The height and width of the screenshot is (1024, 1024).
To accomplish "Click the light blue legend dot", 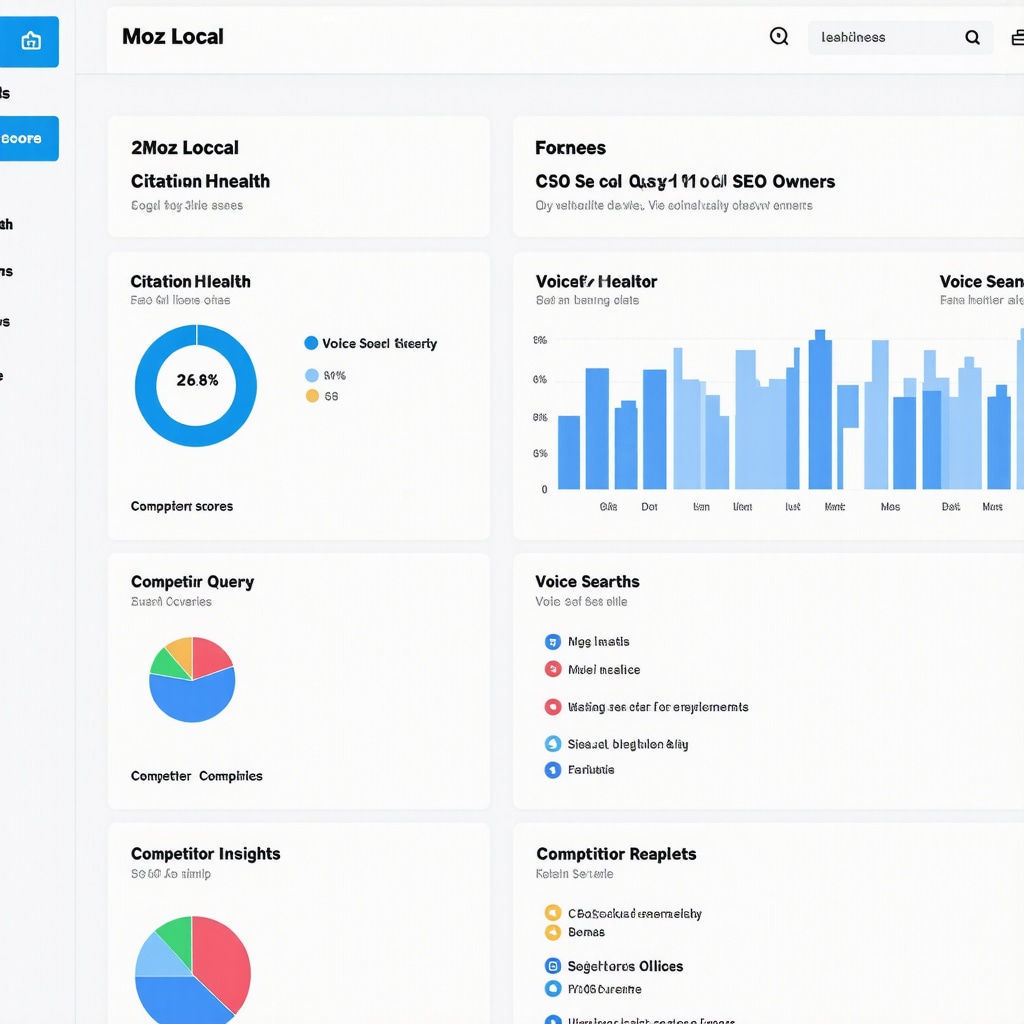I will click(x=312, y=375).
